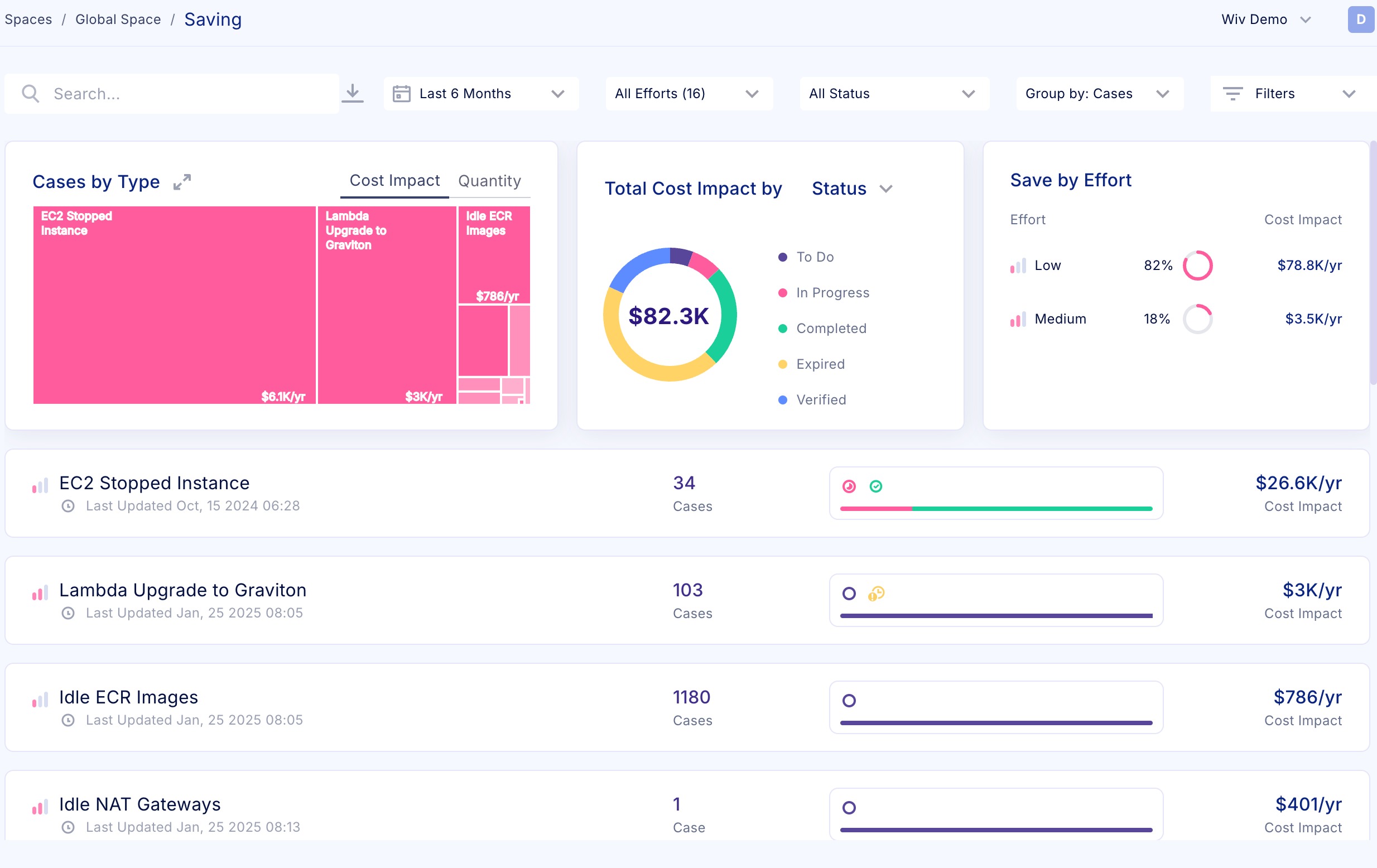Viewport: 1377px width, 868px height.
Task: Click the To Do status icon for Idle NAT Gateways
Action: [849, 807]
